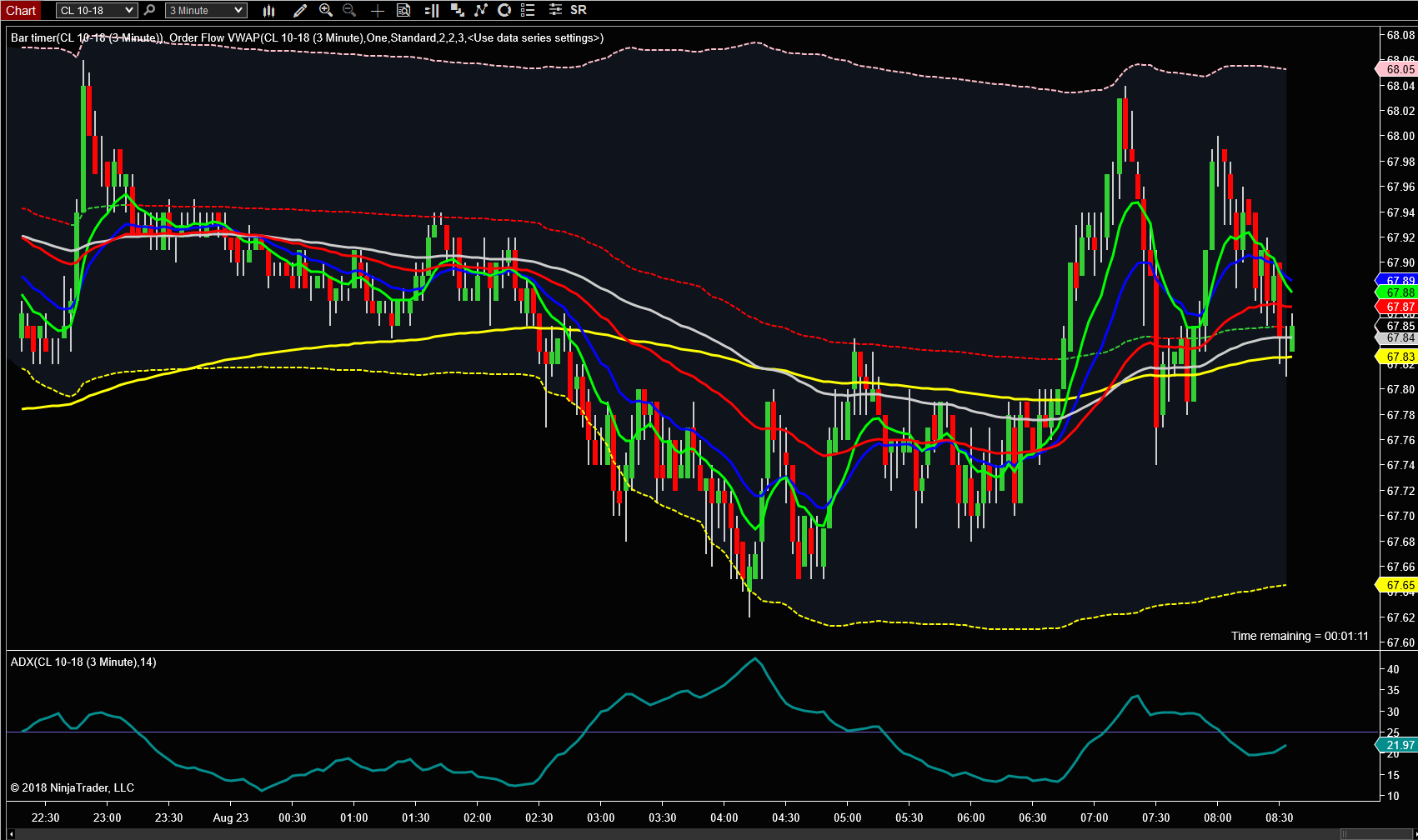This screenshot has width=1418, height=840.
Task: Click the ADX indicator label
Action: click(x=83, y=662)
